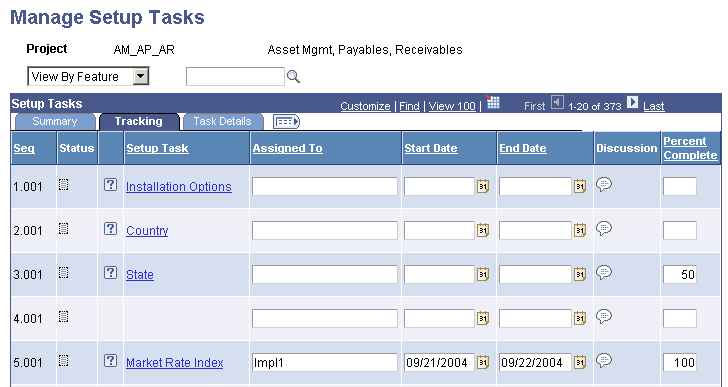Viewport: 728px width, 387px height.
Task: Click status icon for row 1.001
Action: pyautogui.click(x=64, y=185)
